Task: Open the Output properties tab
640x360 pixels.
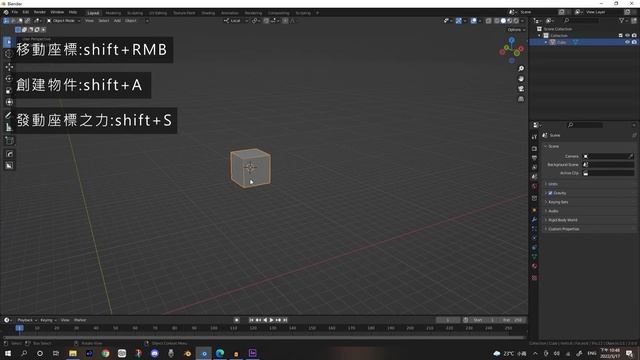Action: pos(534,158)
